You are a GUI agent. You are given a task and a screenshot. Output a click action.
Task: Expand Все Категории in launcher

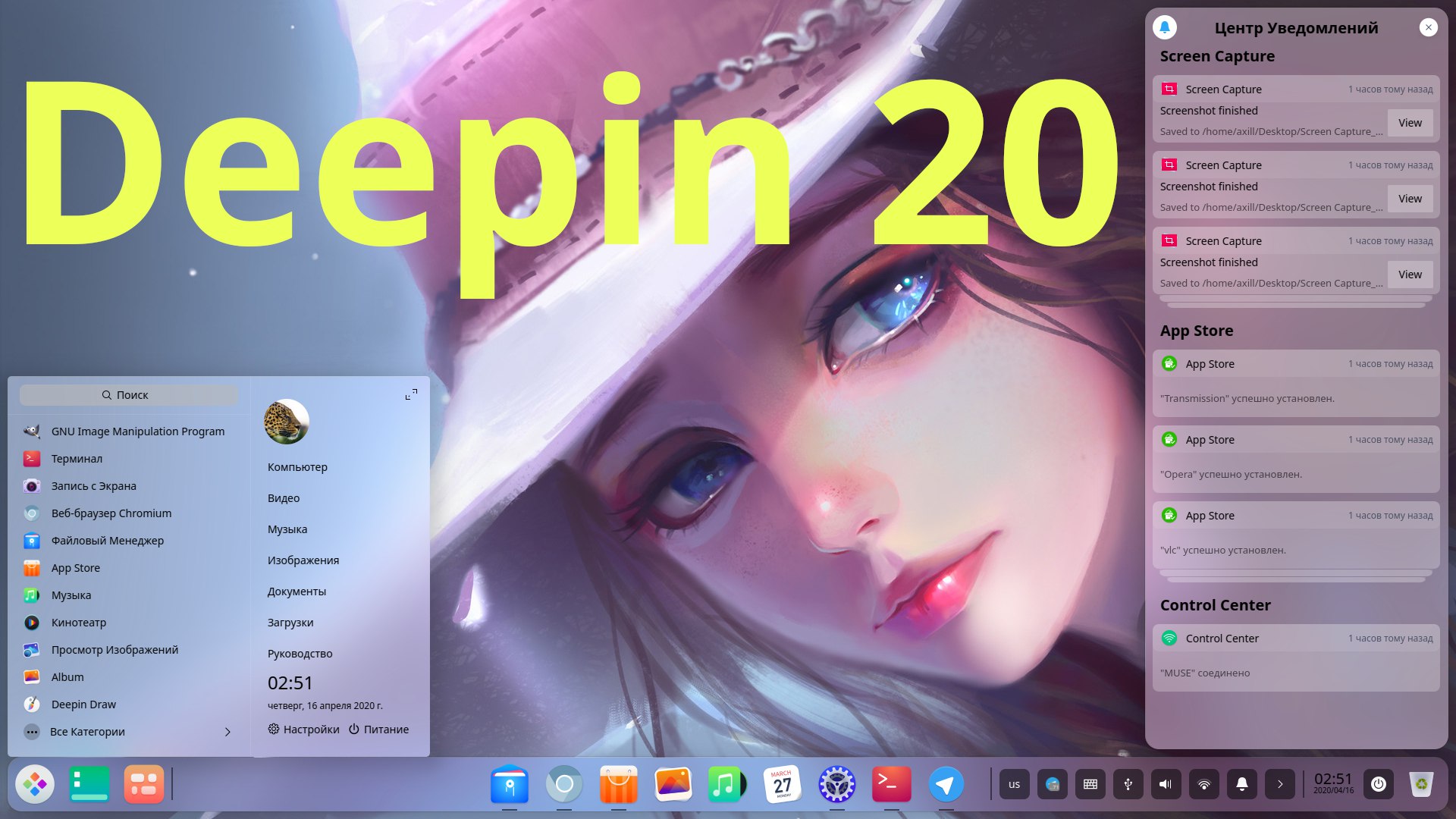[129, 732]
